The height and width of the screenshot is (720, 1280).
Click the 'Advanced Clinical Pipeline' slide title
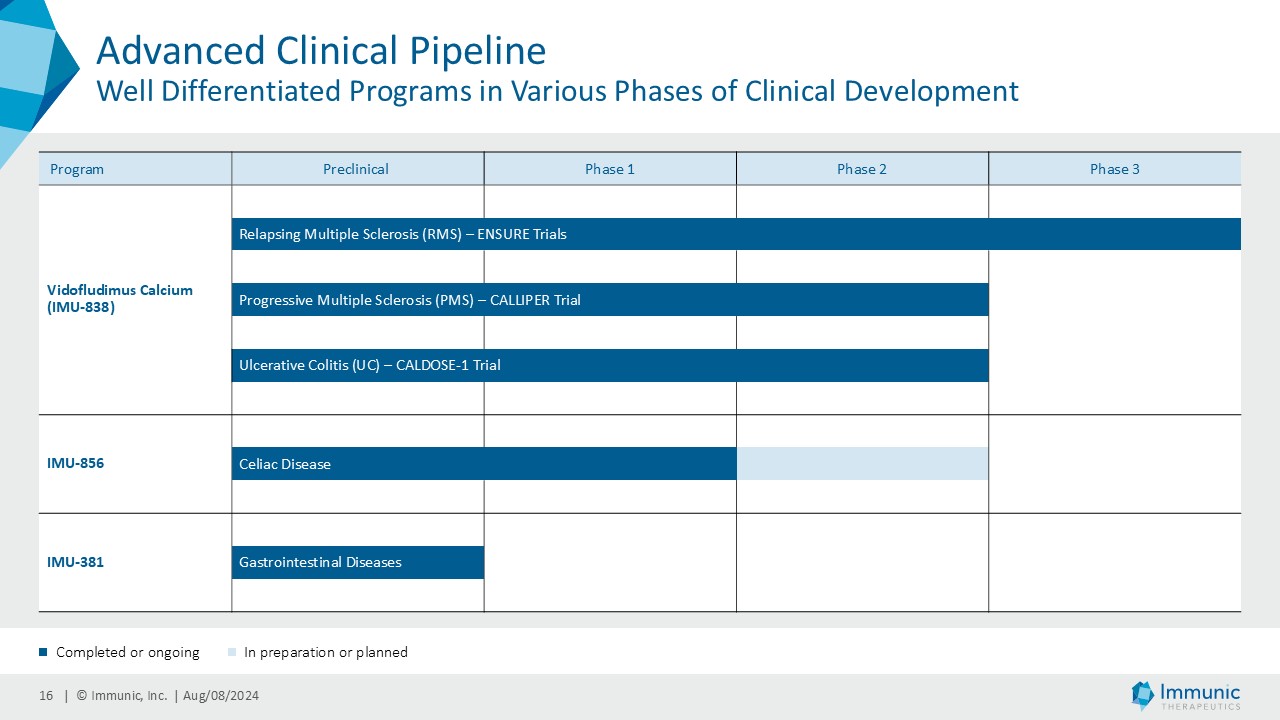pos(321,50)
